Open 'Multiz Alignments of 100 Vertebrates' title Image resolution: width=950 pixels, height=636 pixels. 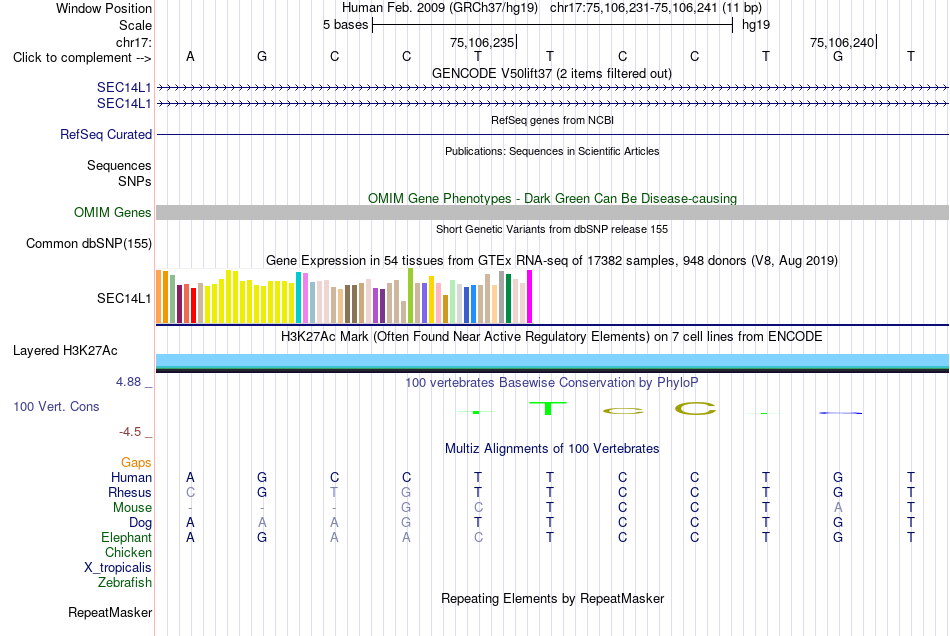[552, 448]
